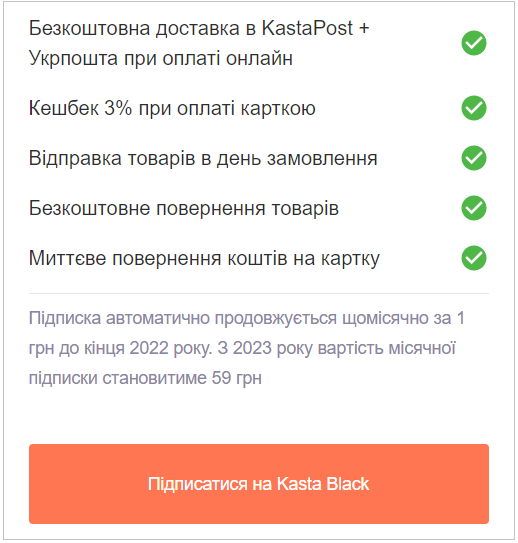Image resolution: width=518 pixels, height=543 pixels.
Task: Click the '3%' cashback value
Action: pyautogui.click(x=118, y=108)
